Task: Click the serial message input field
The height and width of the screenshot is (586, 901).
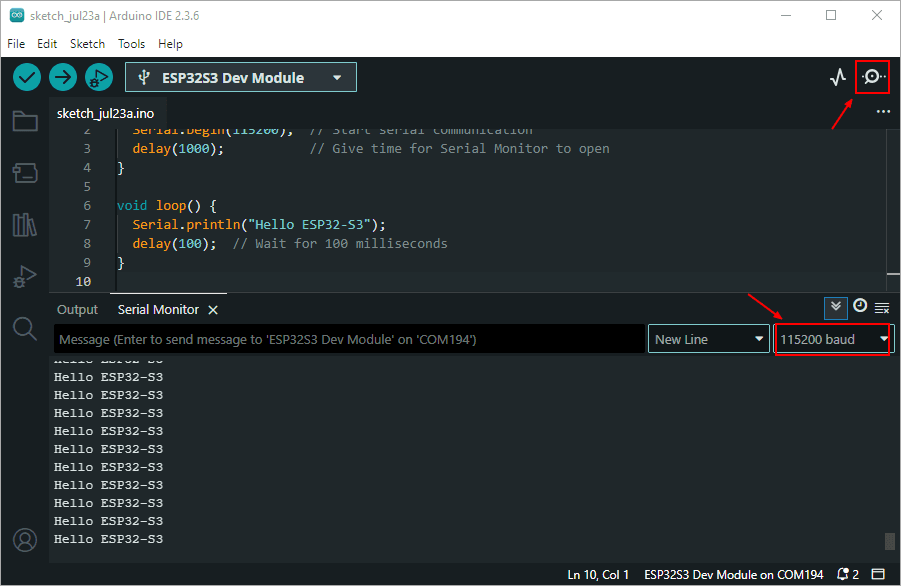Action: click(x=349, y=339)
